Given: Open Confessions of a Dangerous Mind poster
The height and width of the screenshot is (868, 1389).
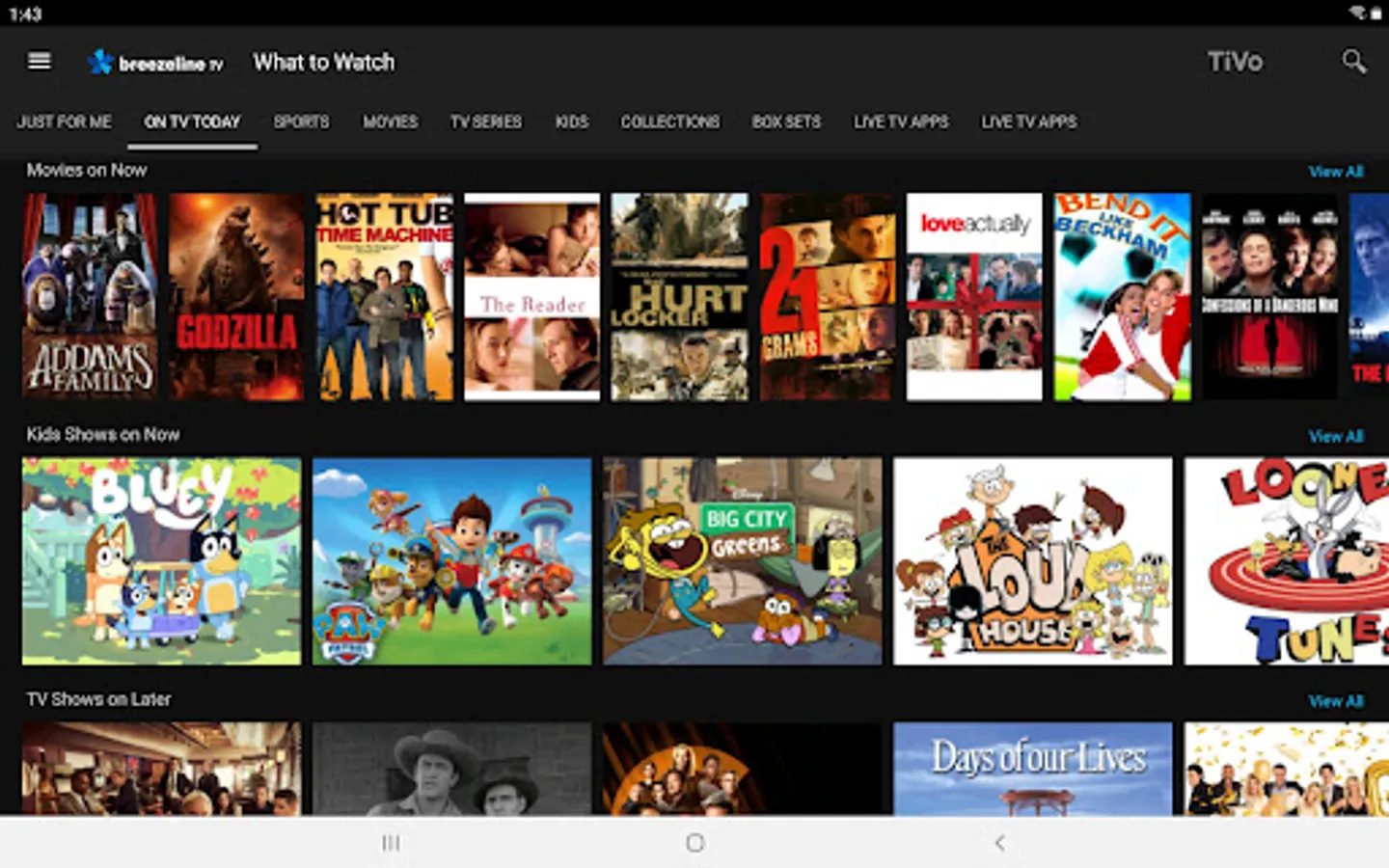Looking at the screenshot, I should click(1269, 296).
